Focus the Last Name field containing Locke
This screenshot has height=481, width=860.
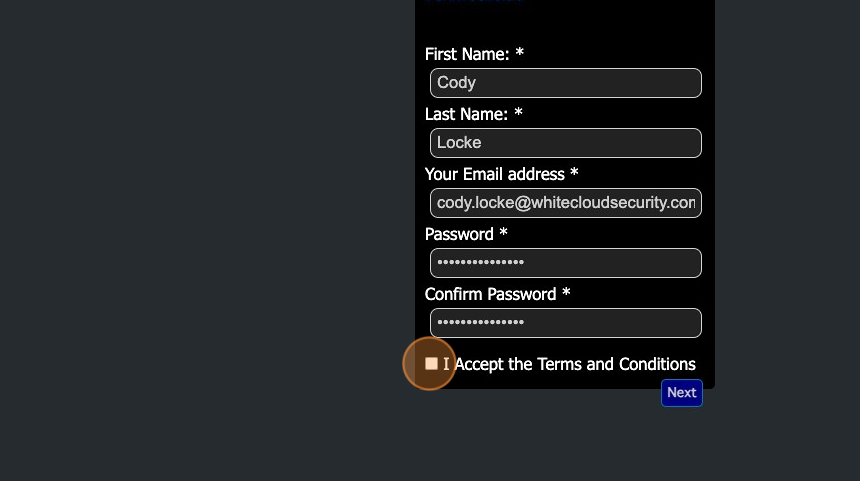pyautogui.click(x=565, y=143)
